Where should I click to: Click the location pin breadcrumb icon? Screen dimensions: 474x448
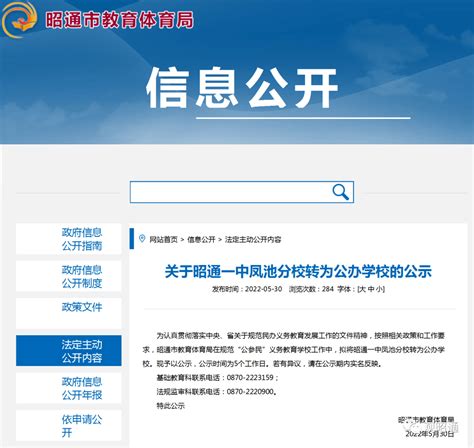(142, 239)
